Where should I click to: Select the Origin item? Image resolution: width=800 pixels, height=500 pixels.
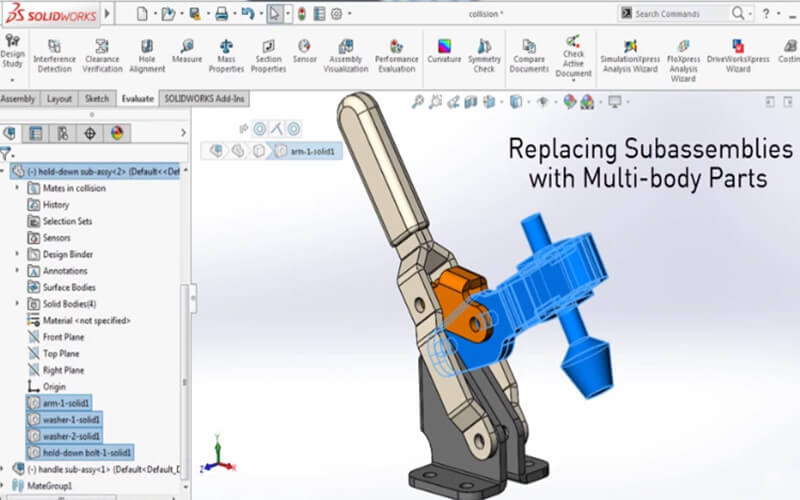pos(47,386)
